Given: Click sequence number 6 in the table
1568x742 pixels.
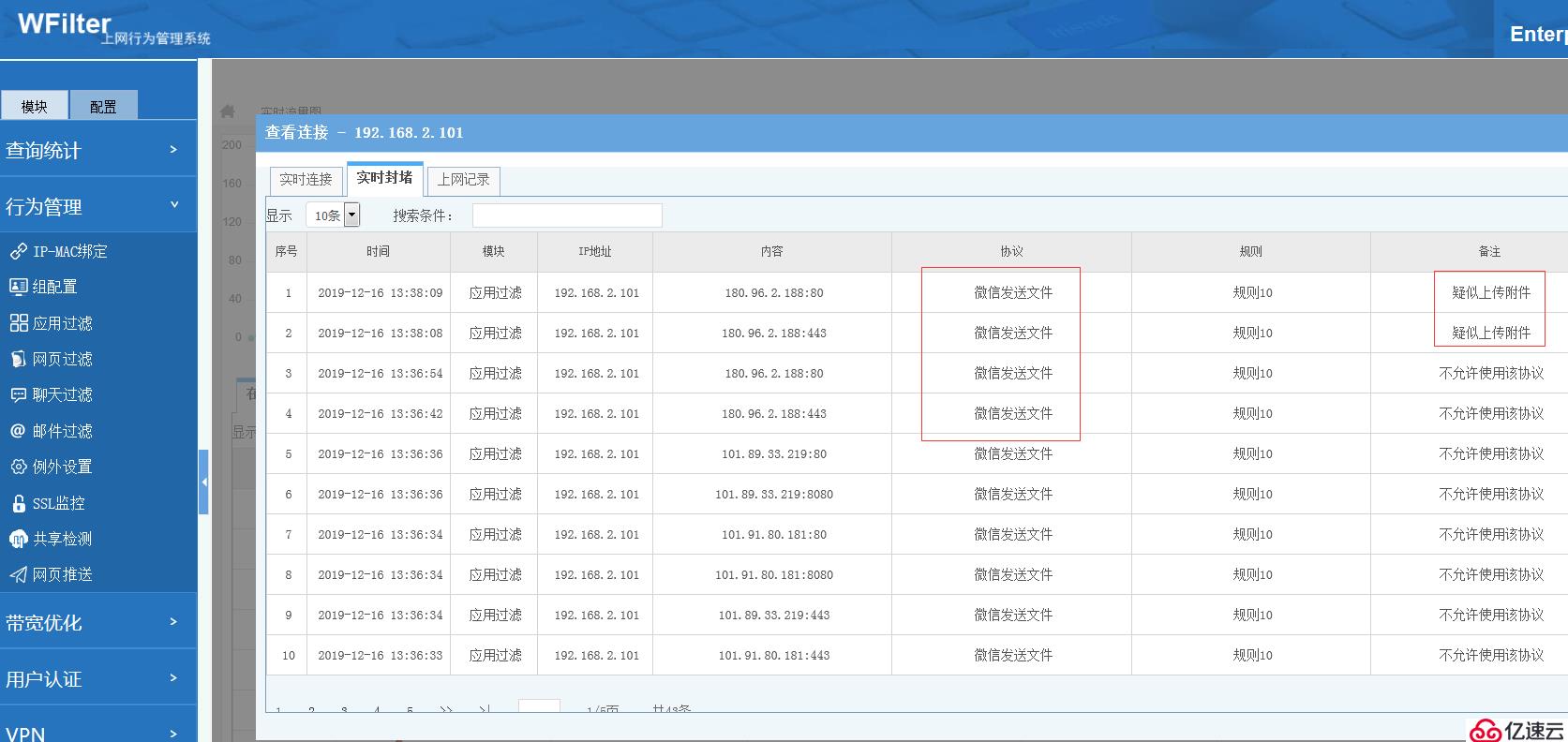Looking at the screenshot, I should [289, 494].
